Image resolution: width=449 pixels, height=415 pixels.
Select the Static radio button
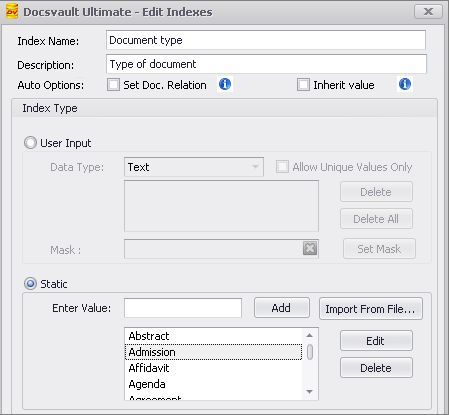(30, 284)
